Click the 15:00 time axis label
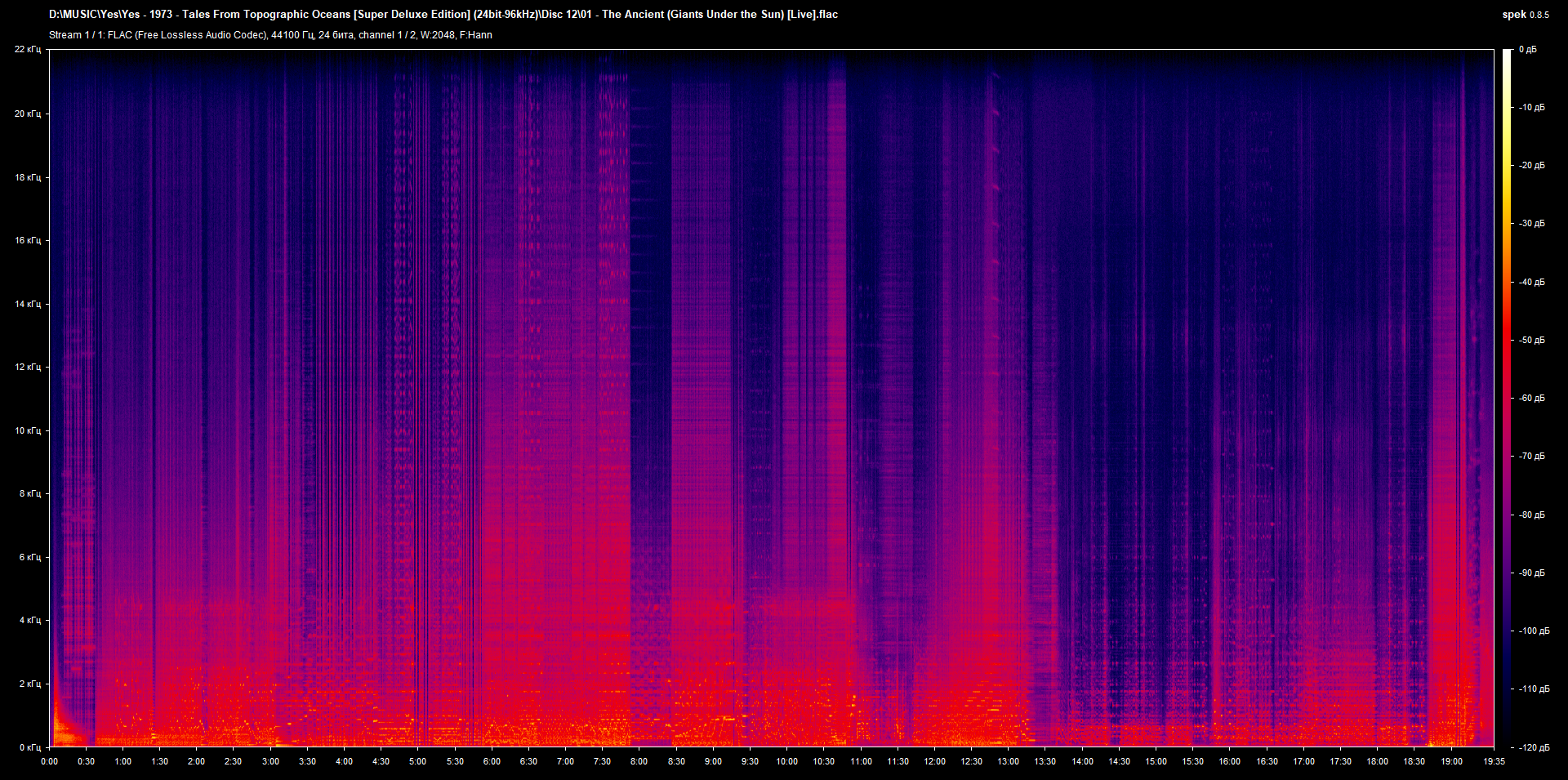This screenshot has height=780, width=1568. coord(1156,761)
